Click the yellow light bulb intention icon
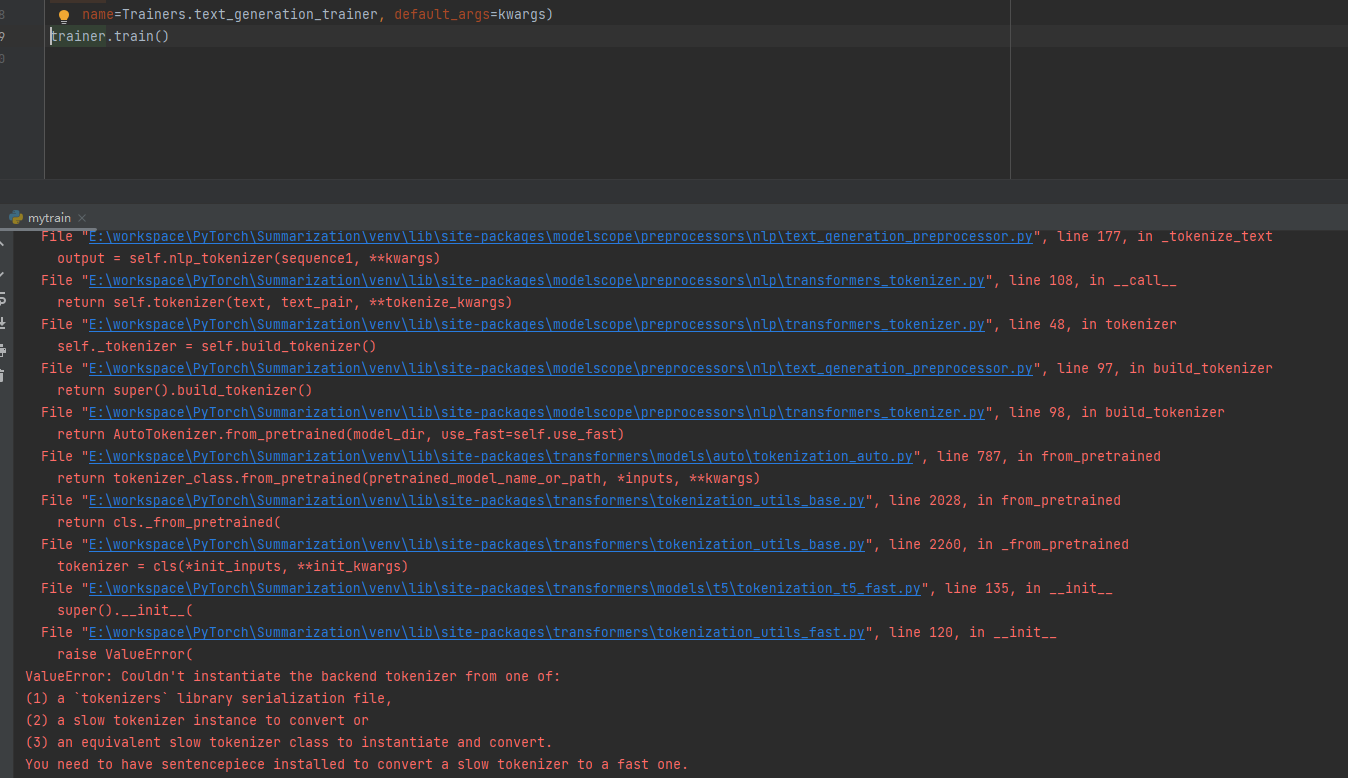Image resolution: width=1348 pixels, height=778 pixels. (64, 16)
